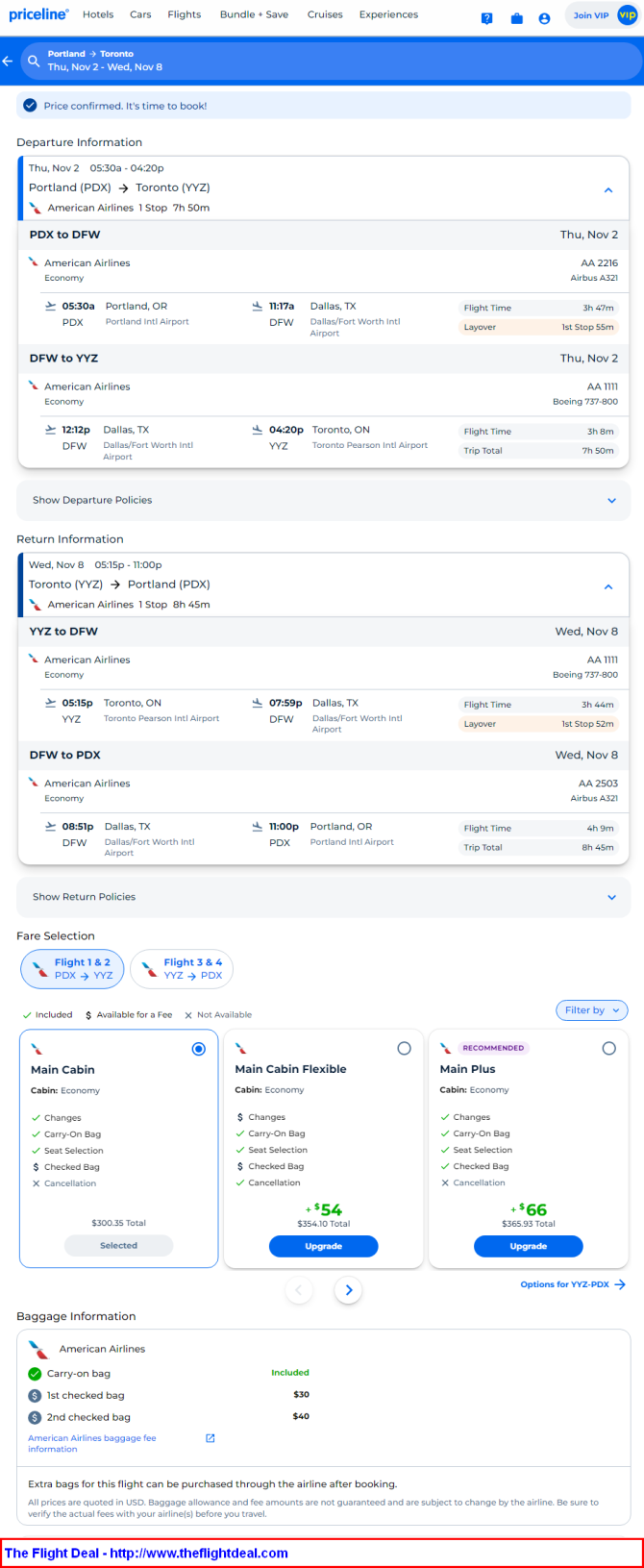Click the landing icon beside 11:17a Dallas

point(258,306)
